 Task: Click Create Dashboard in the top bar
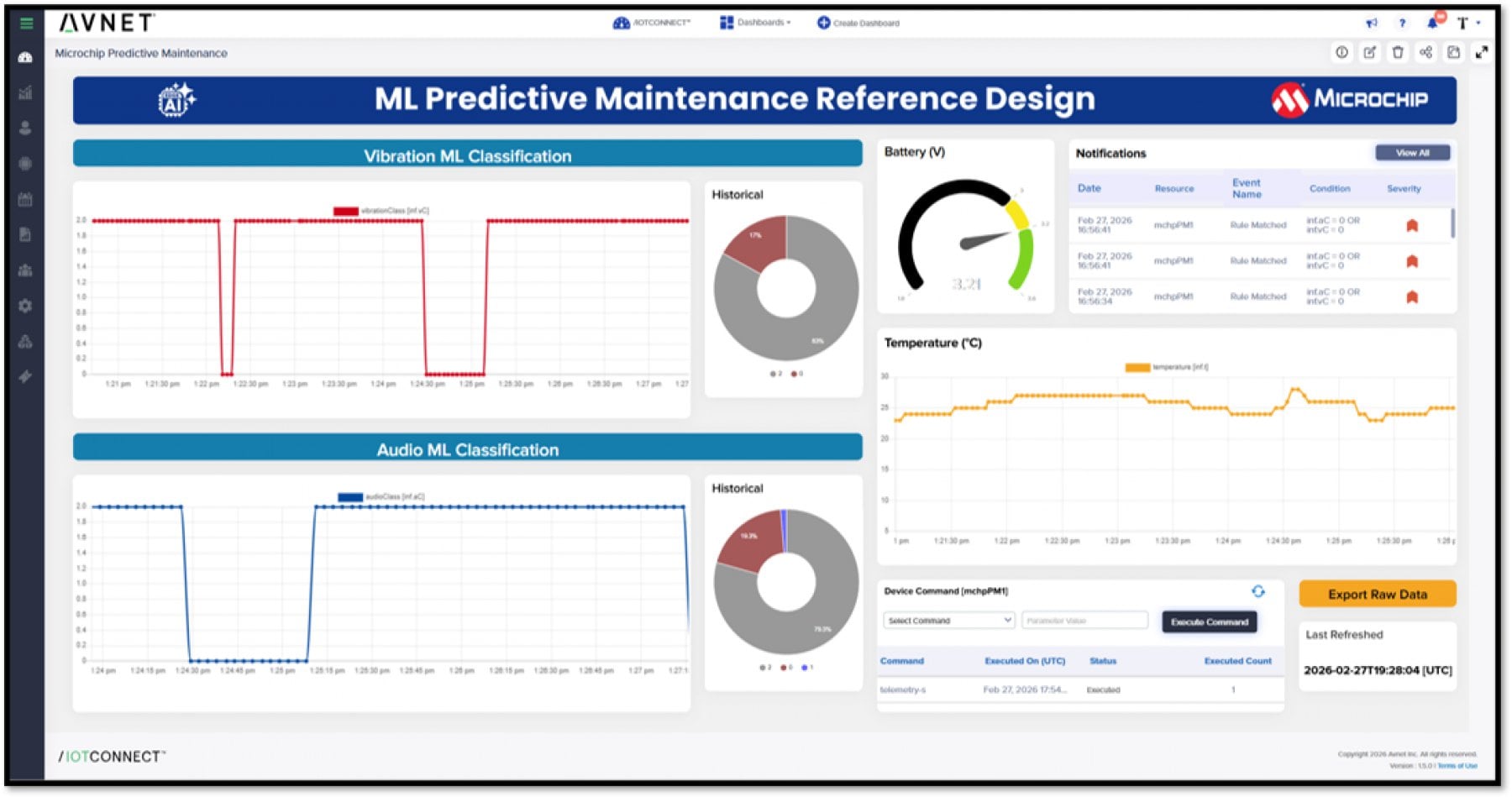(x=858, y=23)
